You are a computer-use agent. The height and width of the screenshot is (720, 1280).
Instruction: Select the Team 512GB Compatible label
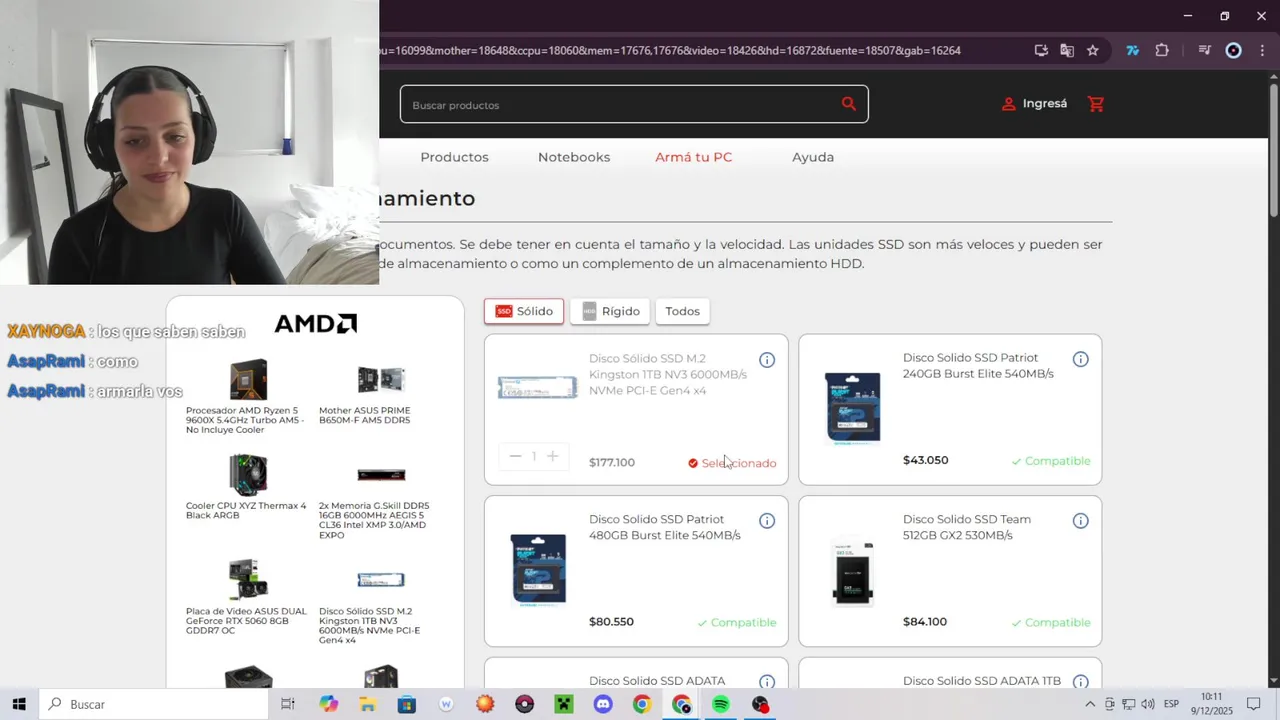coord(1050,622)
